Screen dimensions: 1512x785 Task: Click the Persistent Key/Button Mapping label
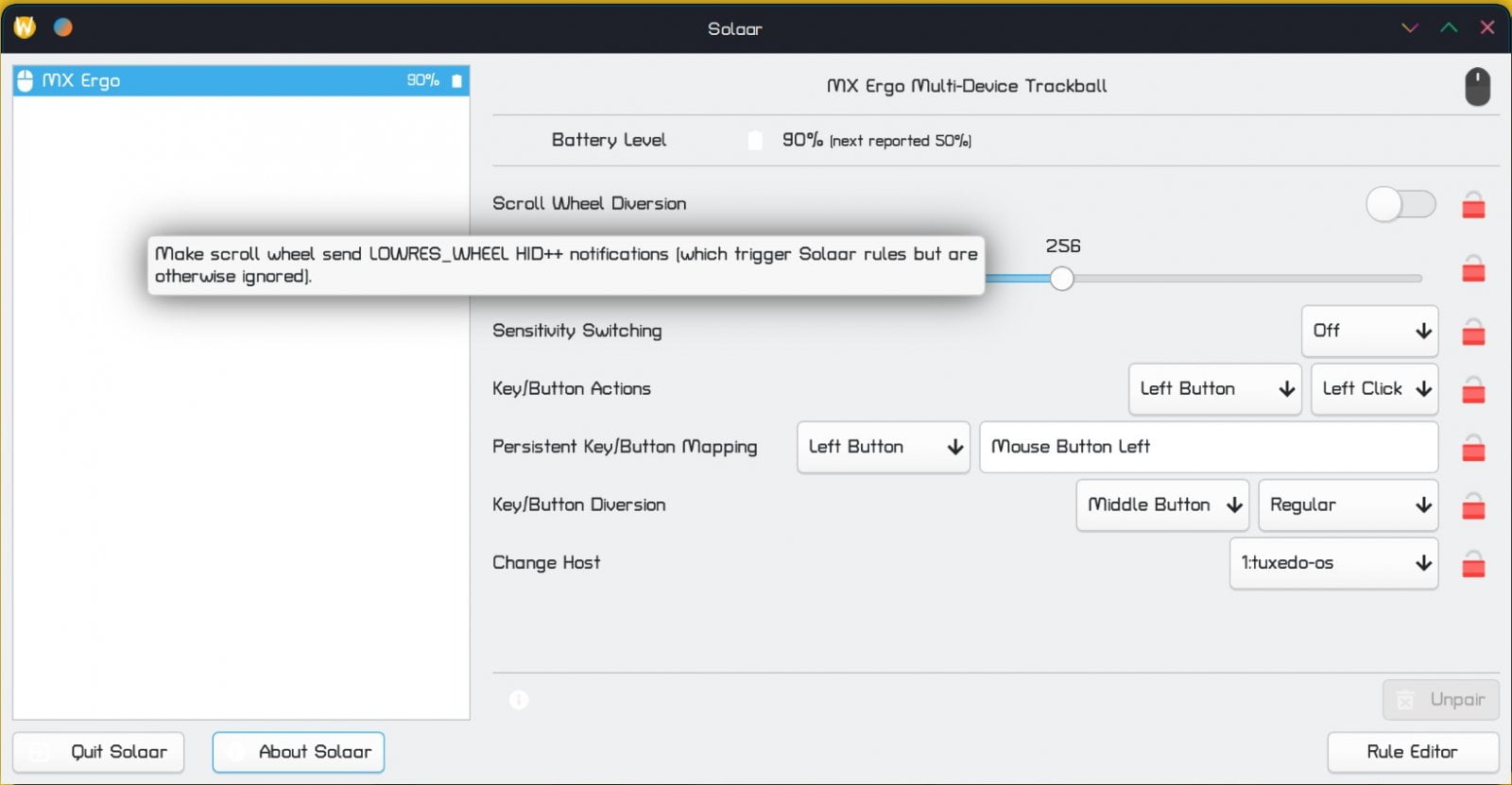click(625, 447)
